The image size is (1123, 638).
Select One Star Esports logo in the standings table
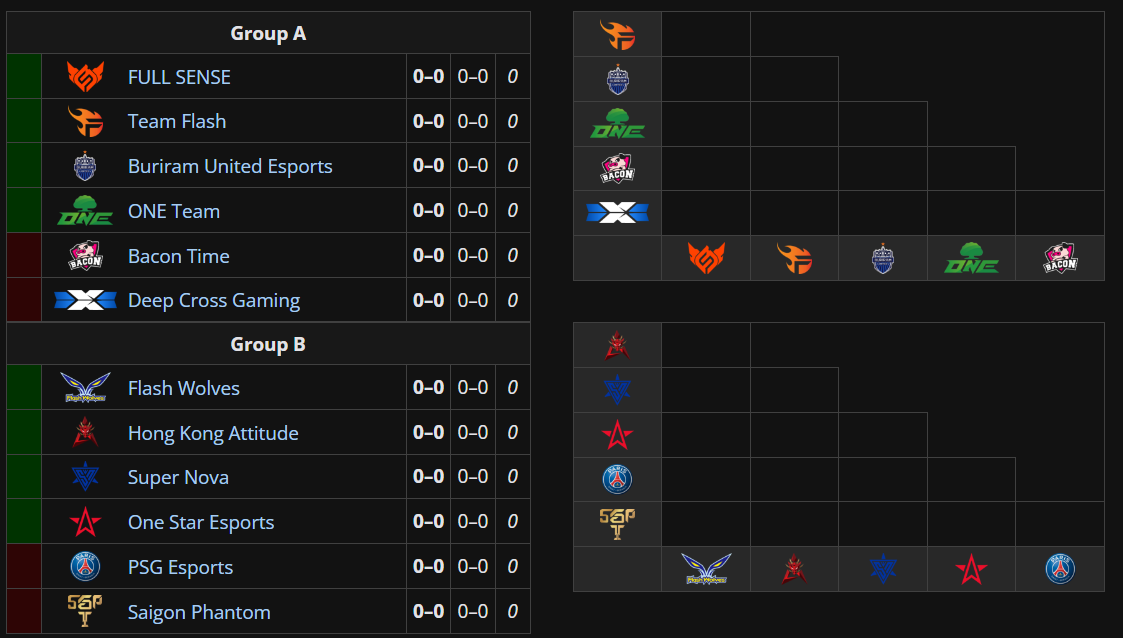click(85, 522)
